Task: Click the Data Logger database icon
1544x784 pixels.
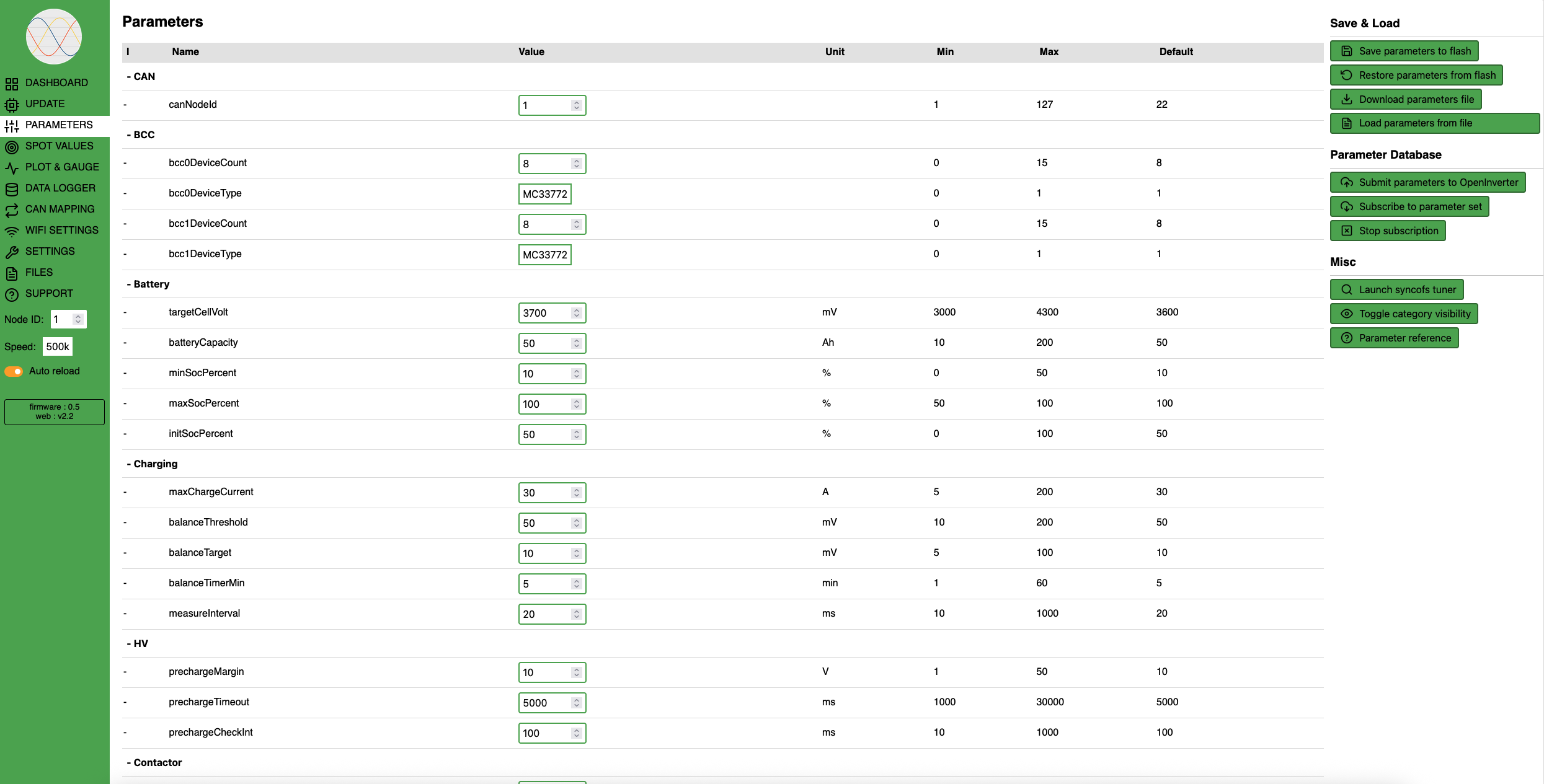Action: 12,188
